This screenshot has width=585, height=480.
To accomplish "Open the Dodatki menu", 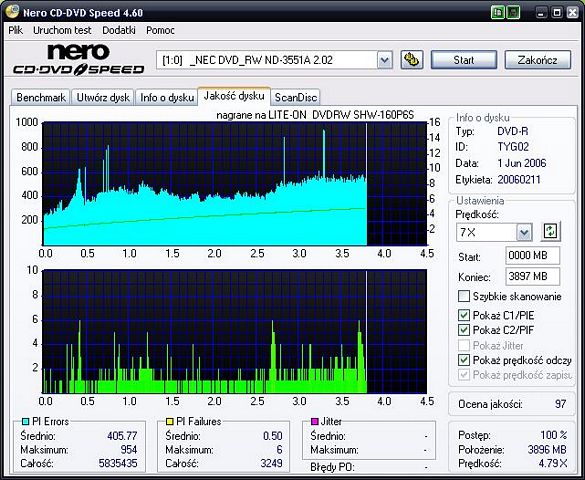I will tap(119, 30).
